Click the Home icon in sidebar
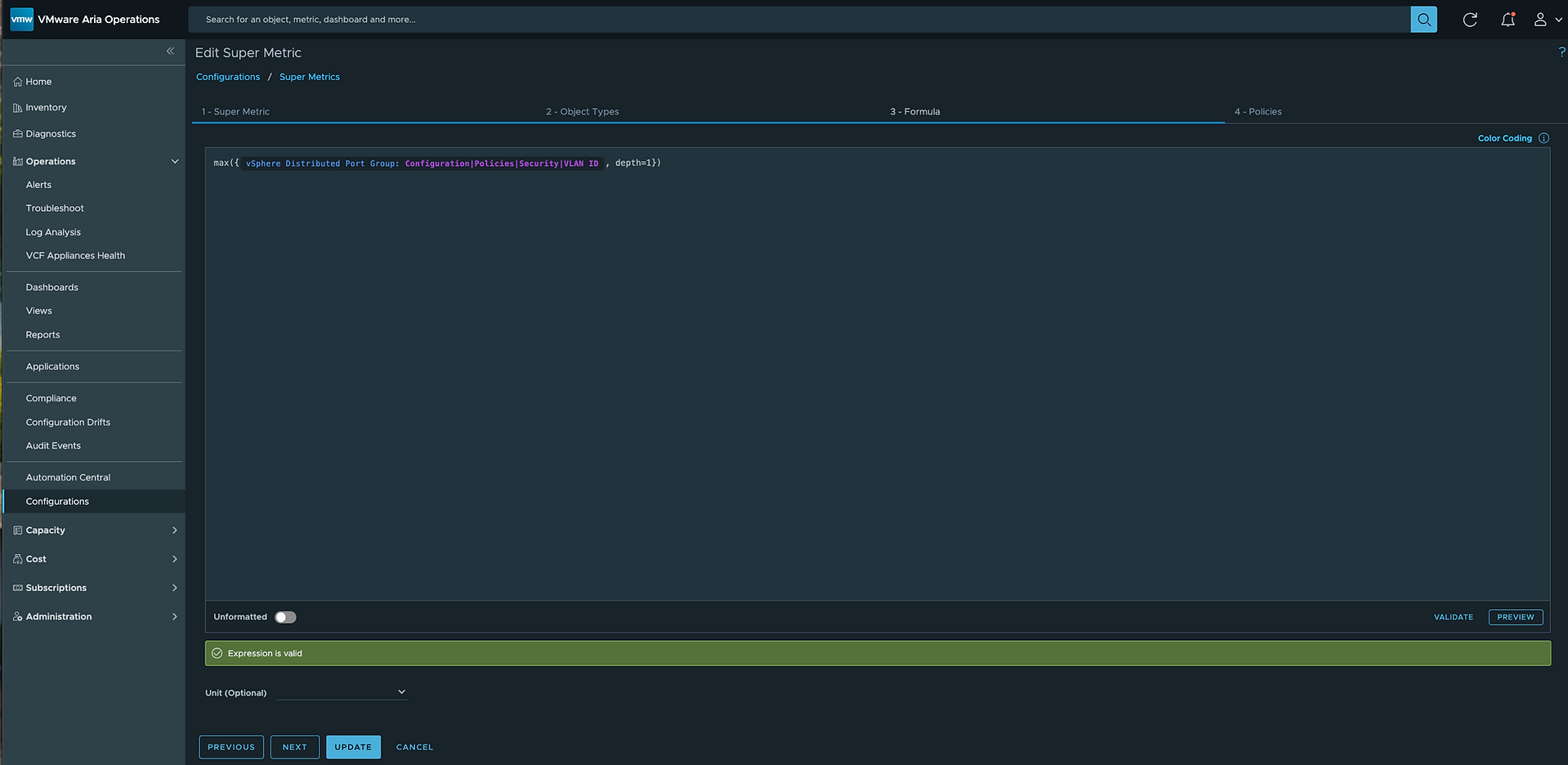 click(18, 82)
